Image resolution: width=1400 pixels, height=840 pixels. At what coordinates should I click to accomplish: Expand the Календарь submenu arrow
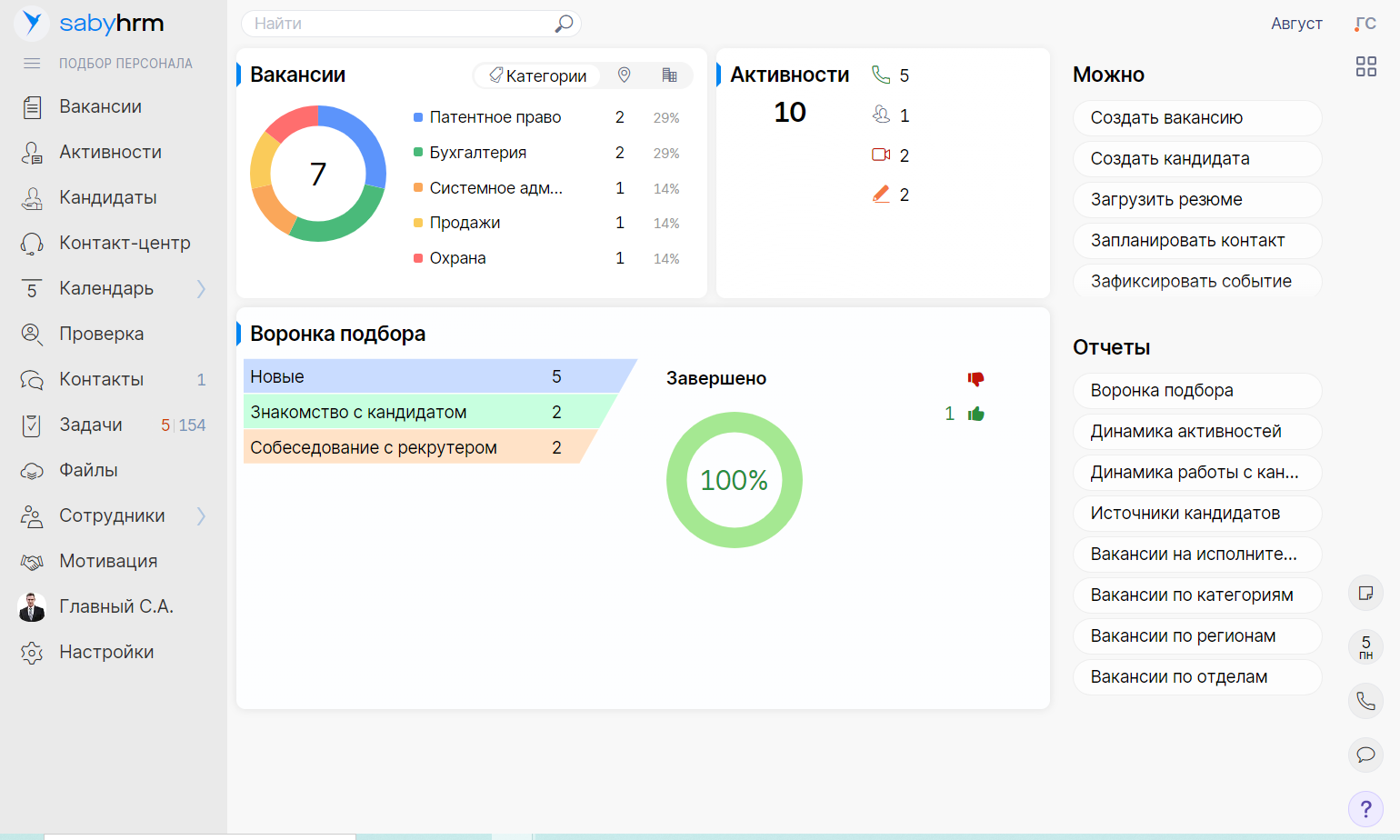click(201, 289)
